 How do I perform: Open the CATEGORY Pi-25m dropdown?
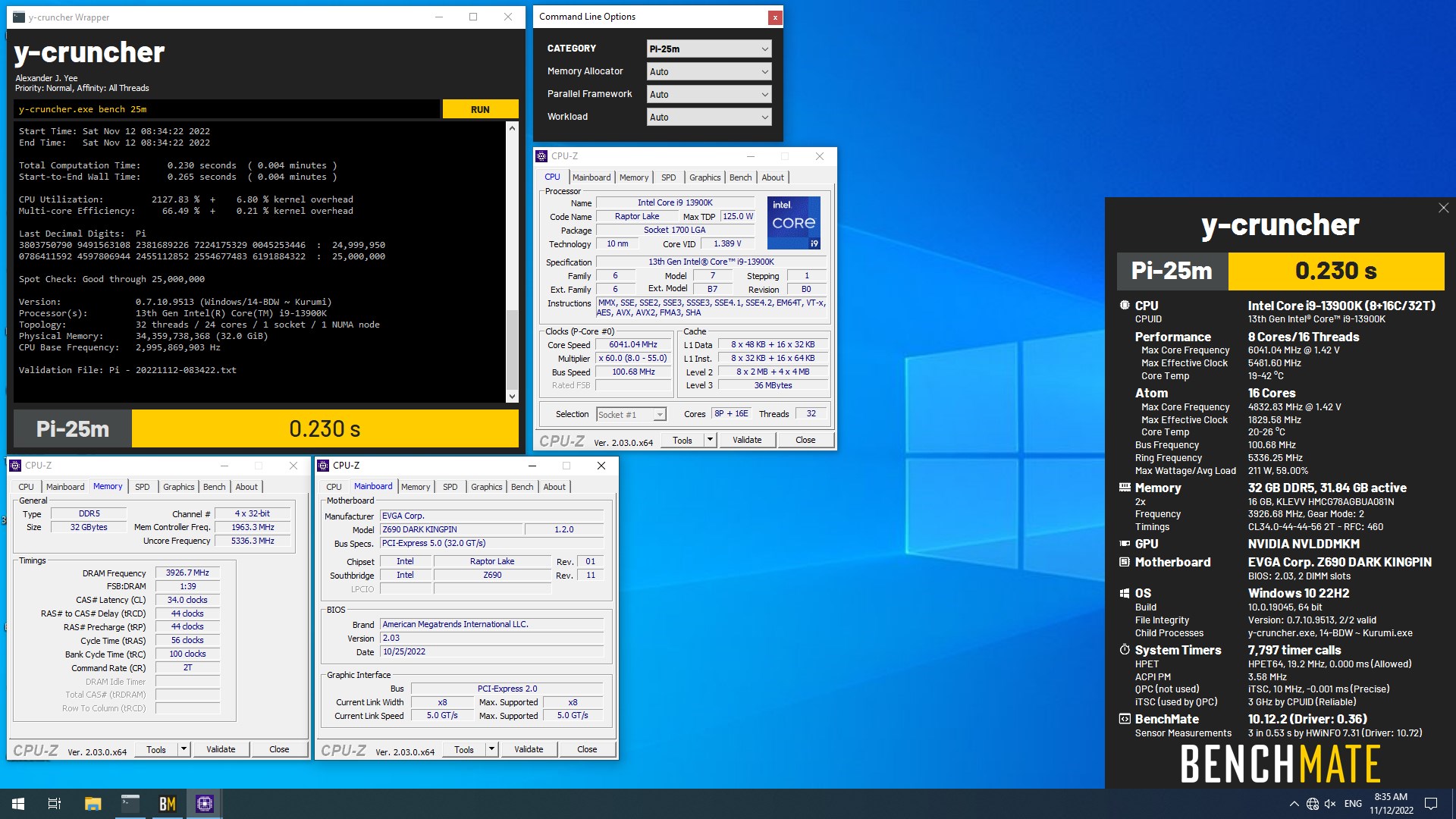point(709,49)
